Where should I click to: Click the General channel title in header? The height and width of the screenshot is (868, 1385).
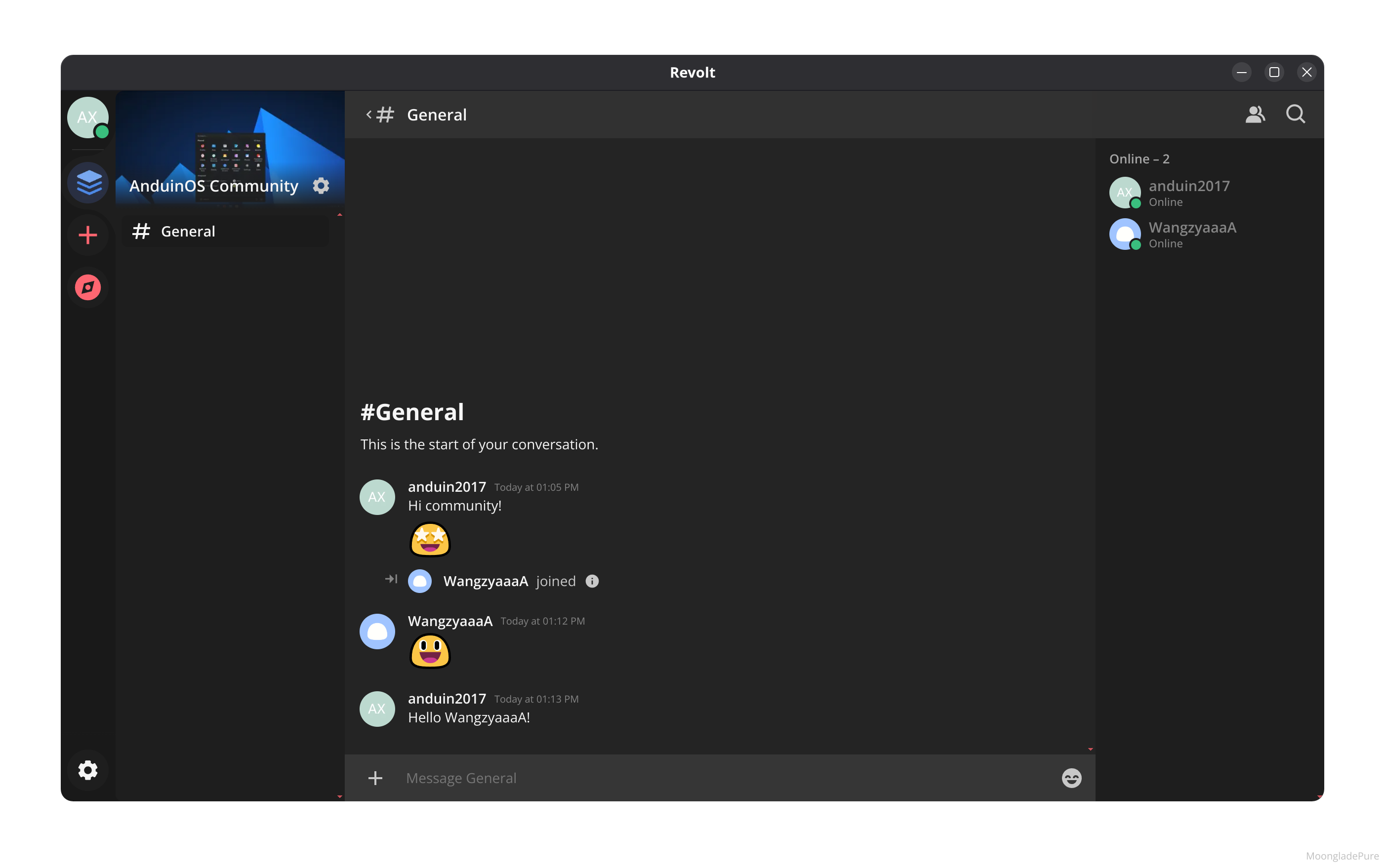tap(437, 115)
